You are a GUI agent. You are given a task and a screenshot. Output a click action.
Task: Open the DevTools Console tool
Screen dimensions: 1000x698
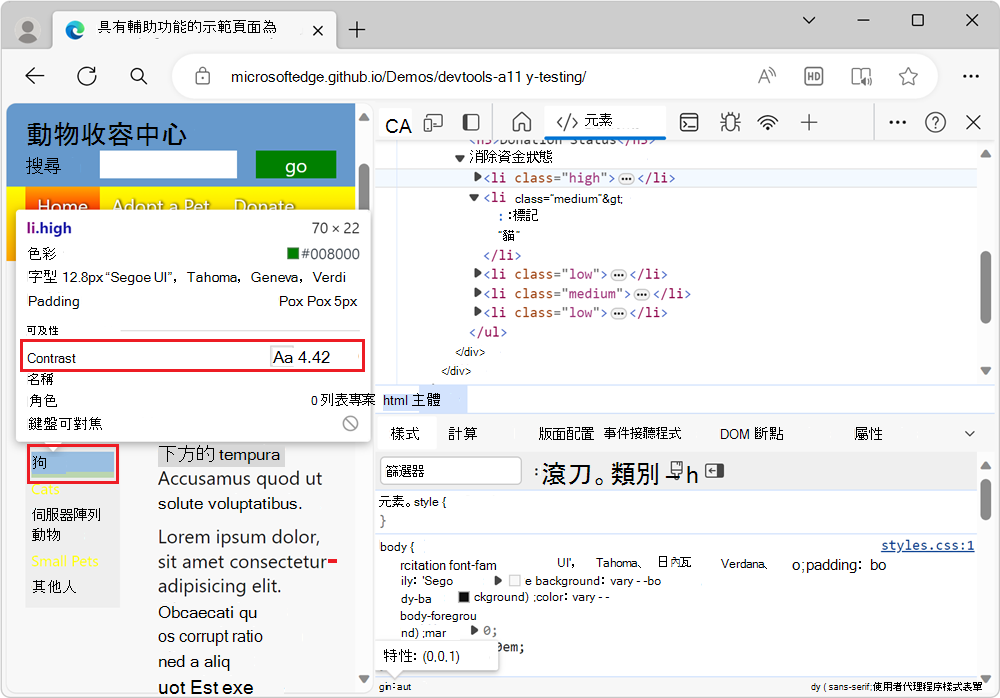tap(689, 122)
